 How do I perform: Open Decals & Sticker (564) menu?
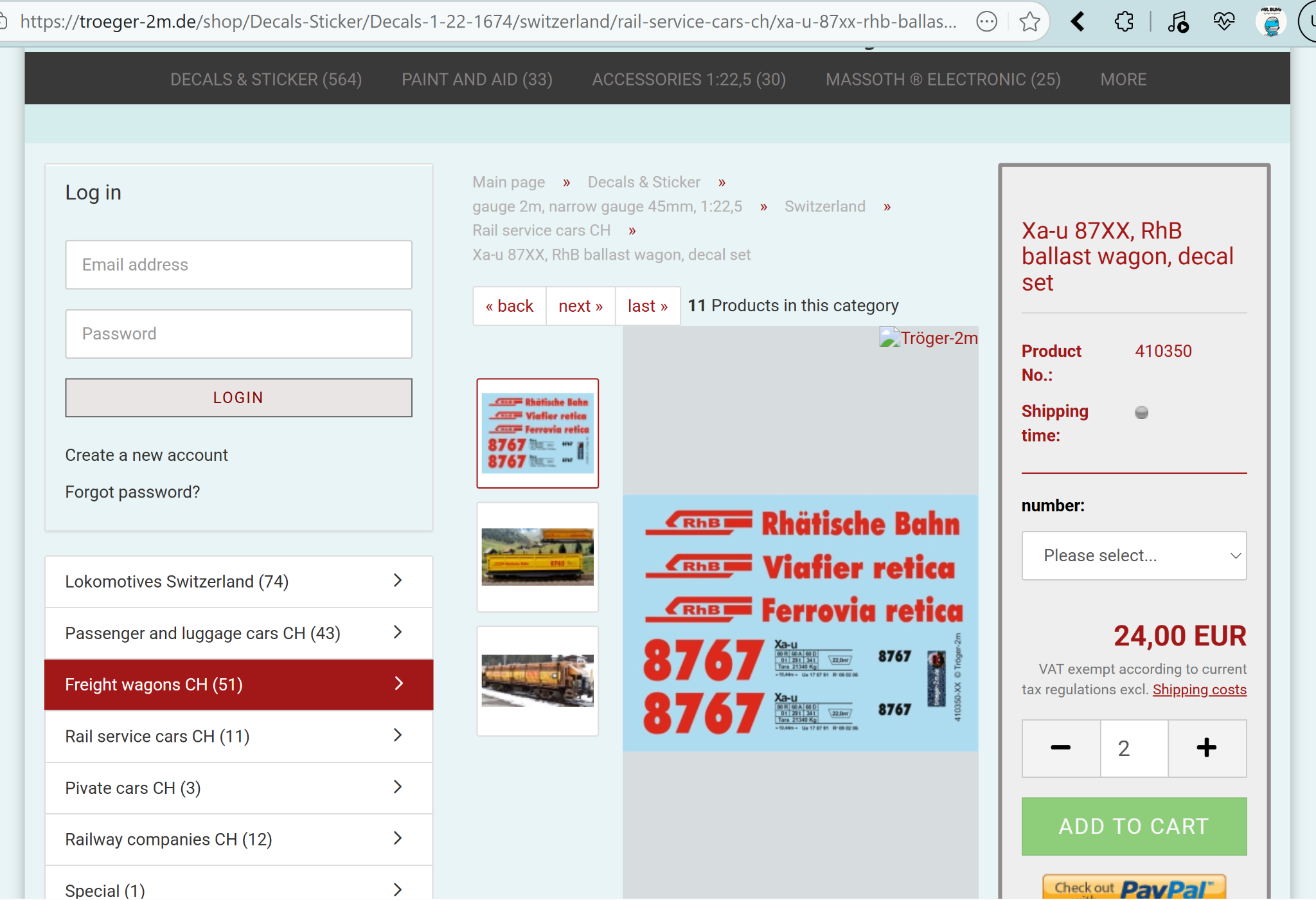tap(266, 79)
